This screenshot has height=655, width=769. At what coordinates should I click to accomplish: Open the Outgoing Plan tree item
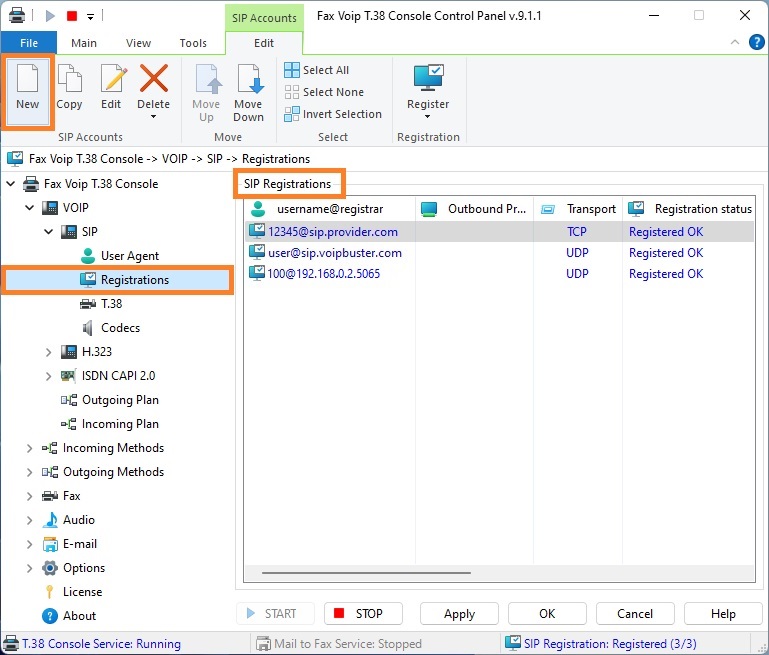tap(110, 400)
